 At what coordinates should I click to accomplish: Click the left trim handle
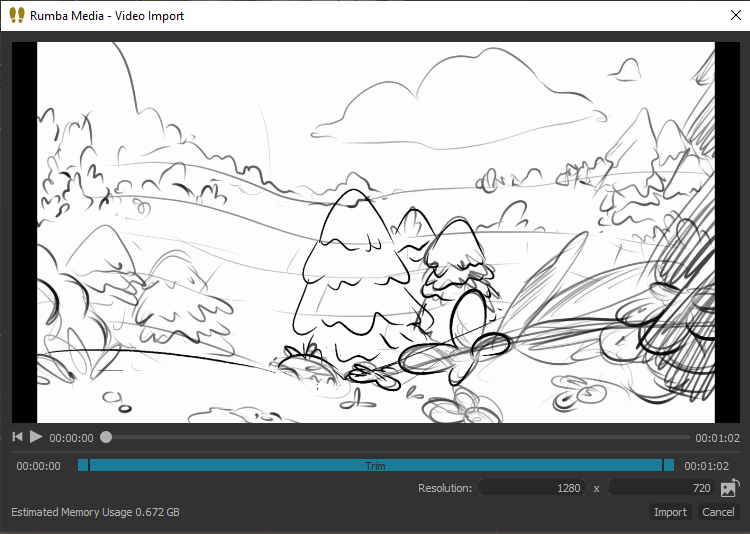coord(83,465)
